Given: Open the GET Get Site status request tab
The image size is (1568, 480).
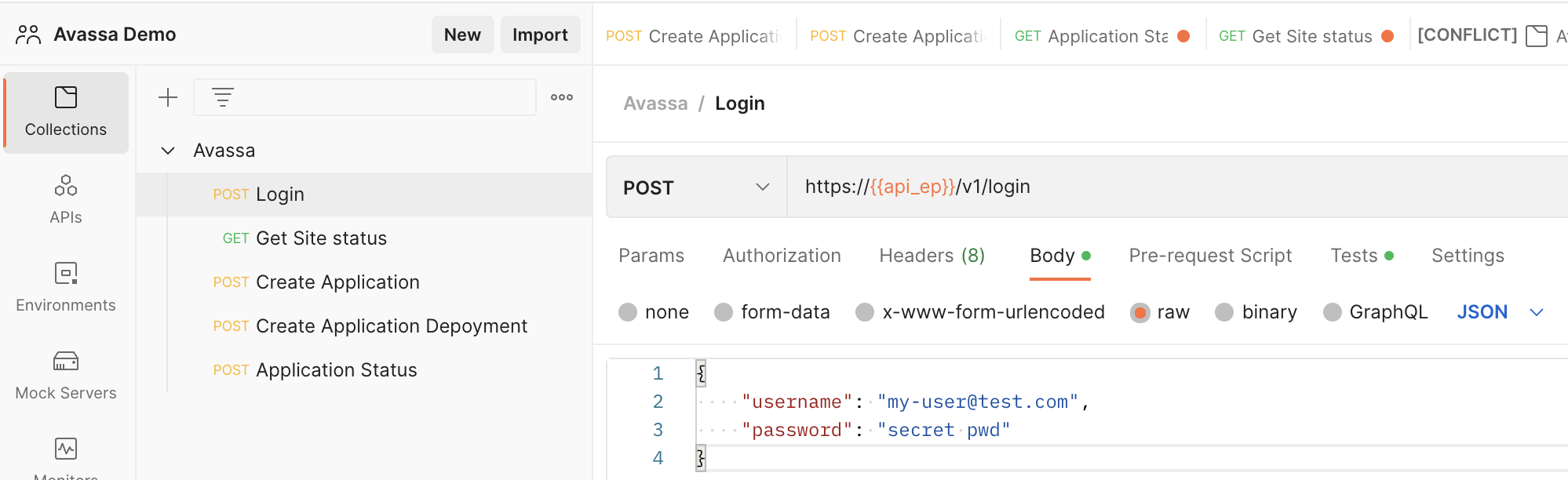Looking at the screenshot, I should [x=1307, y=36].
